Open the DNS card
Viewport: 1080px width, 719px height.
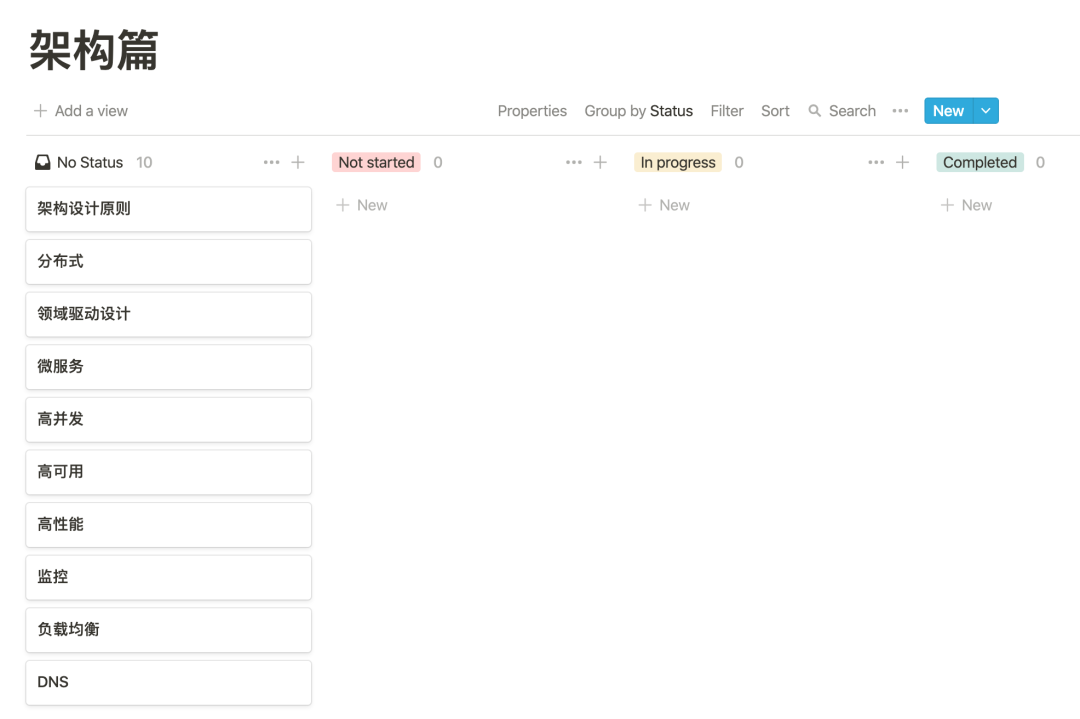[169, 682]
